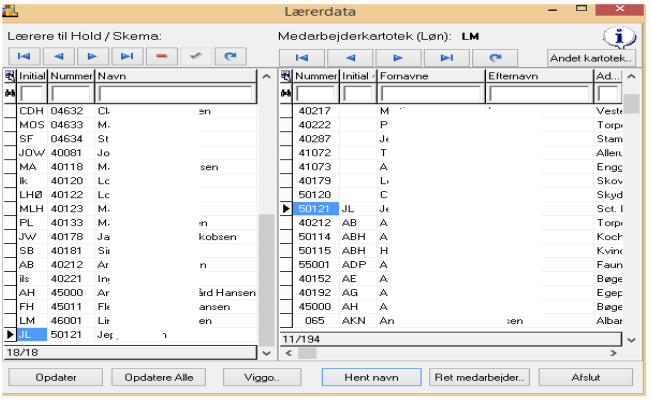Select employee row 40192 AG
Screen dimensions: 651x404
[x=451, y=293]
